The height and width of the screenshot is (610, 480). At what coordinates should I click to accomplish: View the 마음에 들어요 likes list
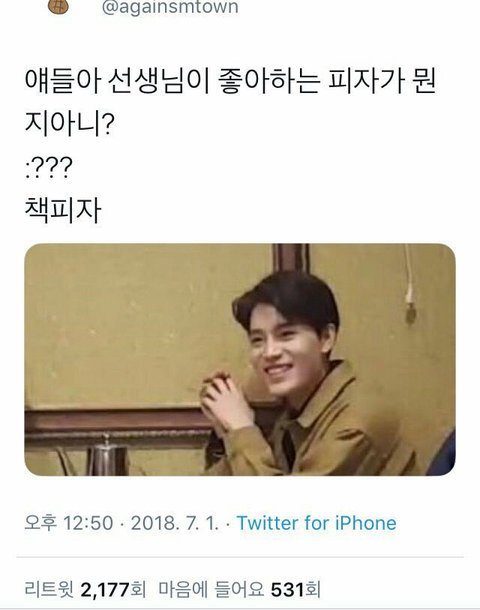pyautogui.click(x=239, y=590)
